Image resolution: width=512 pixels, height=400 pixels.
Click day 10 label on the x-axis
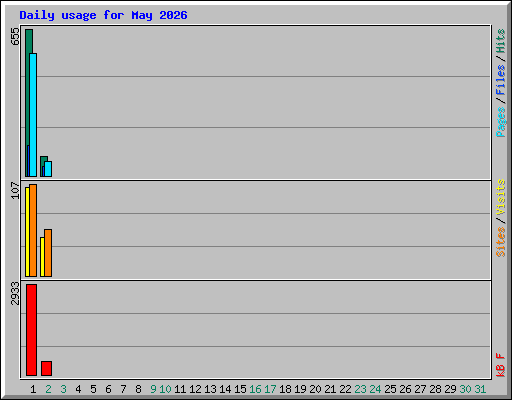pos(165,389)
